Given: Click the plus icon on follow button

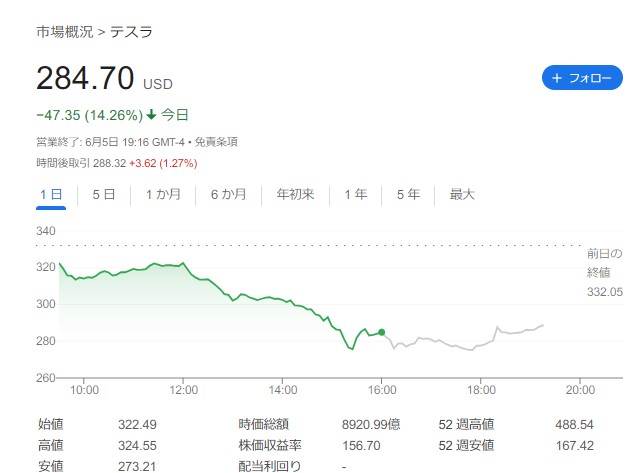Looking at the screenshot, I should tap(558, 78).
